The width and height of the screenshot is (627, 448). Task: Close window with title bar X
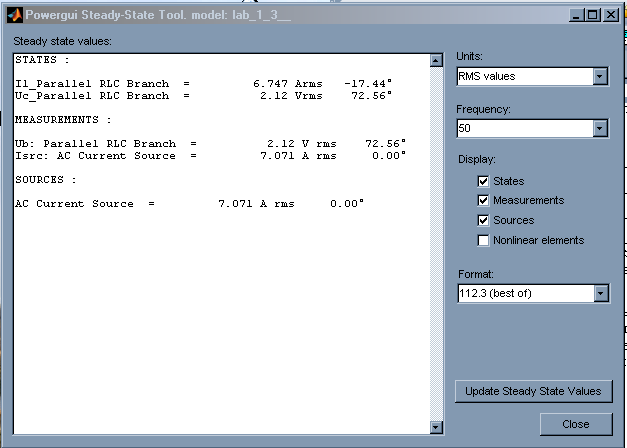611,15
